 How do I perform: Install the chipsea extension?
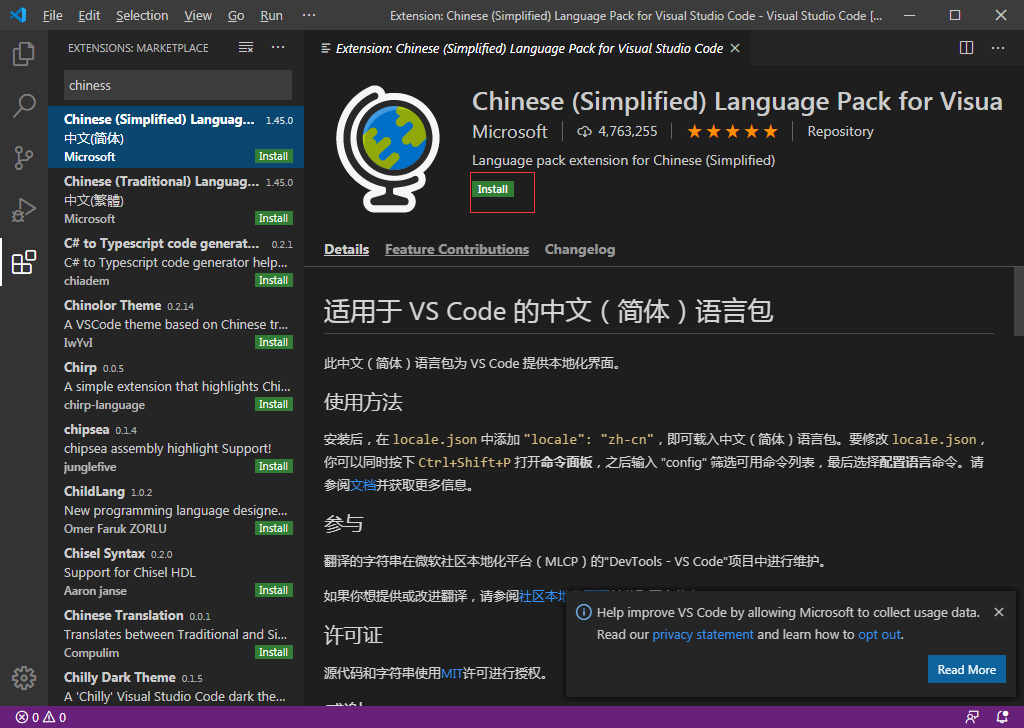tap(274, 467)
